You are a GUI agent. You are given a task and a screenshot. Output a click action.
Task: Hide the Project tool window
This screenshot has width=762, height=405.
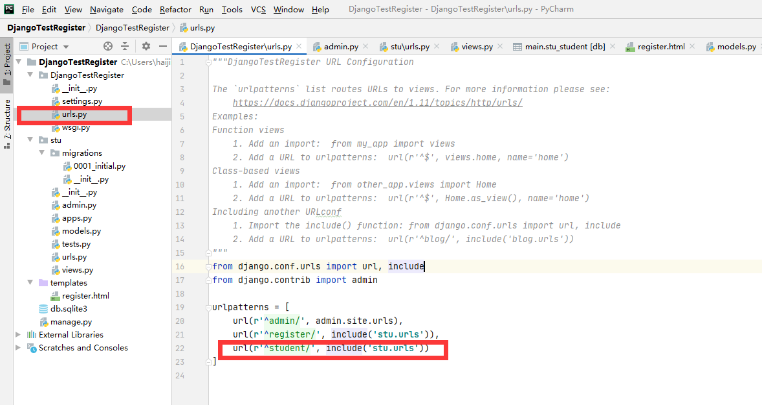point(163,46)
